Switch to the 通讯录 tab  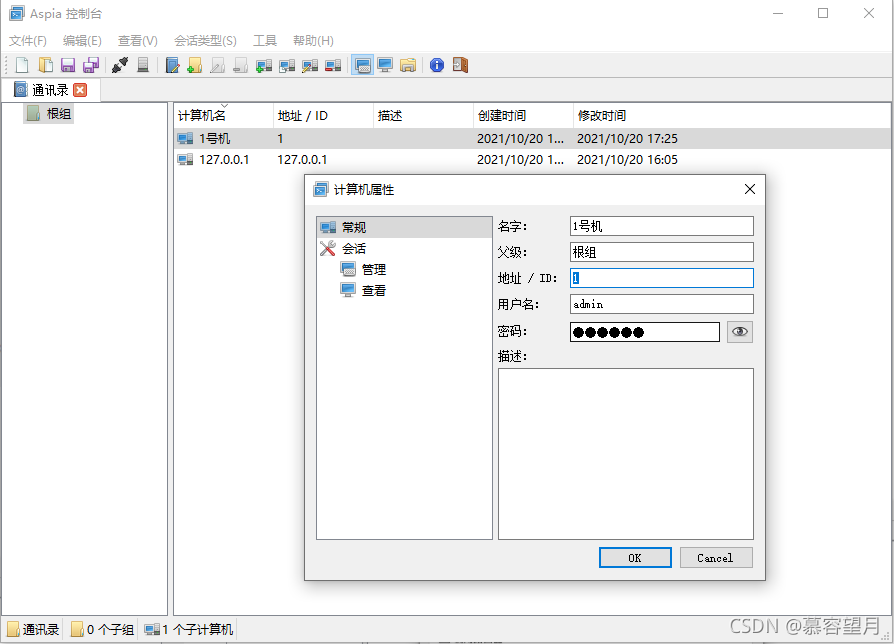click(50, 90)
